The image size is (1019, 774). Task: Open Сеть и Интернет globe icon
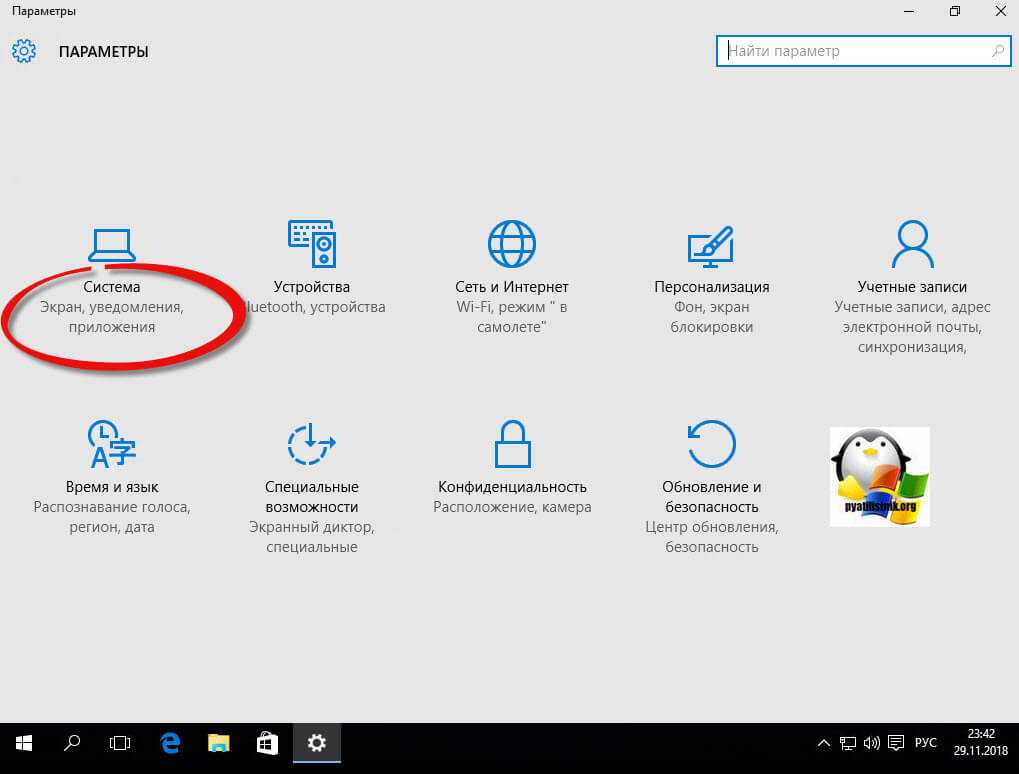click(511, 245)
